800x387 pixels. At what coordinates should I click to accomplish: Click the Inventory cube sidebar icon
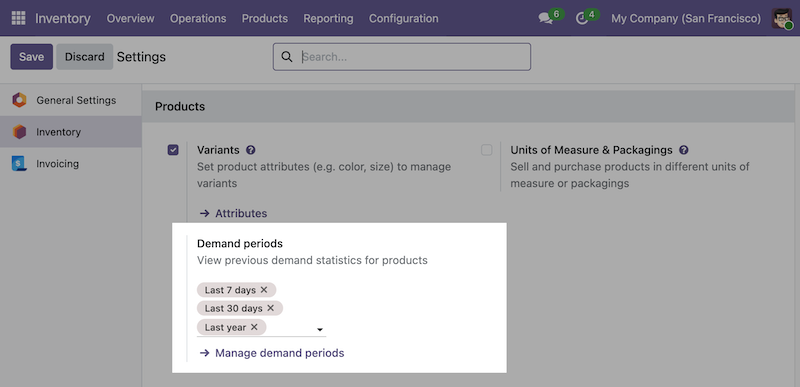(19, 132)
